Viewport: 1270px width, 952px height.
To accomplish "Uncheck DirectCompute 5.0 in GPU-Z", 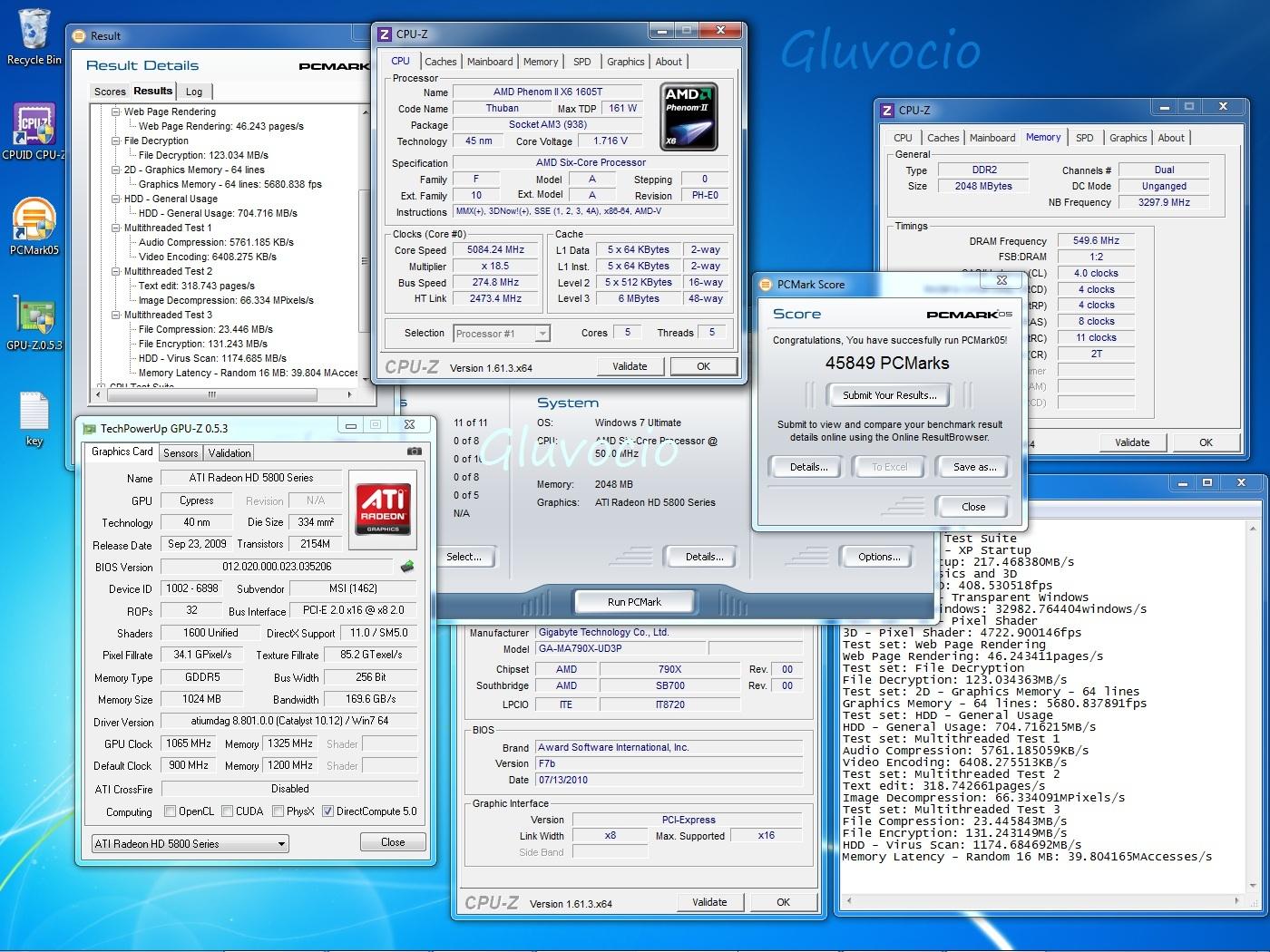I will click(328, 811).
